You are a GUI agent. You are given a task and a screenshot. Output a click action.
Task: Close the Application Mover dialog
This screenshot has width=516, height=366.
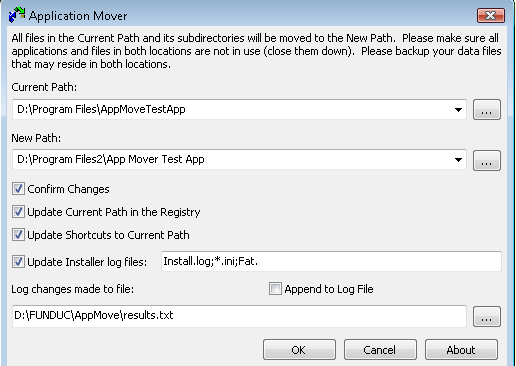pos(491,15)
